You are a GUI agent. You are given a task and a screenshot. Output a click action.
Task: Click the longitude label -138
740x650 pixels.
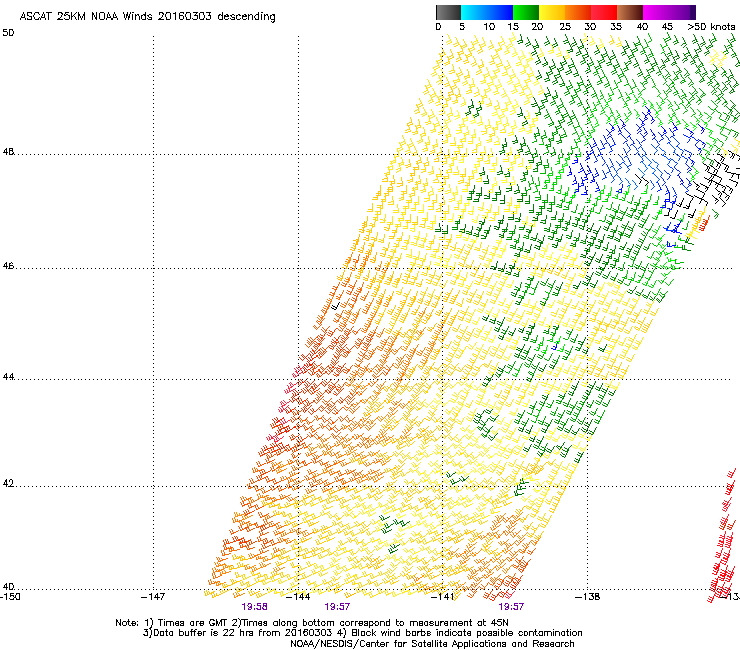[x=588, y=597]
